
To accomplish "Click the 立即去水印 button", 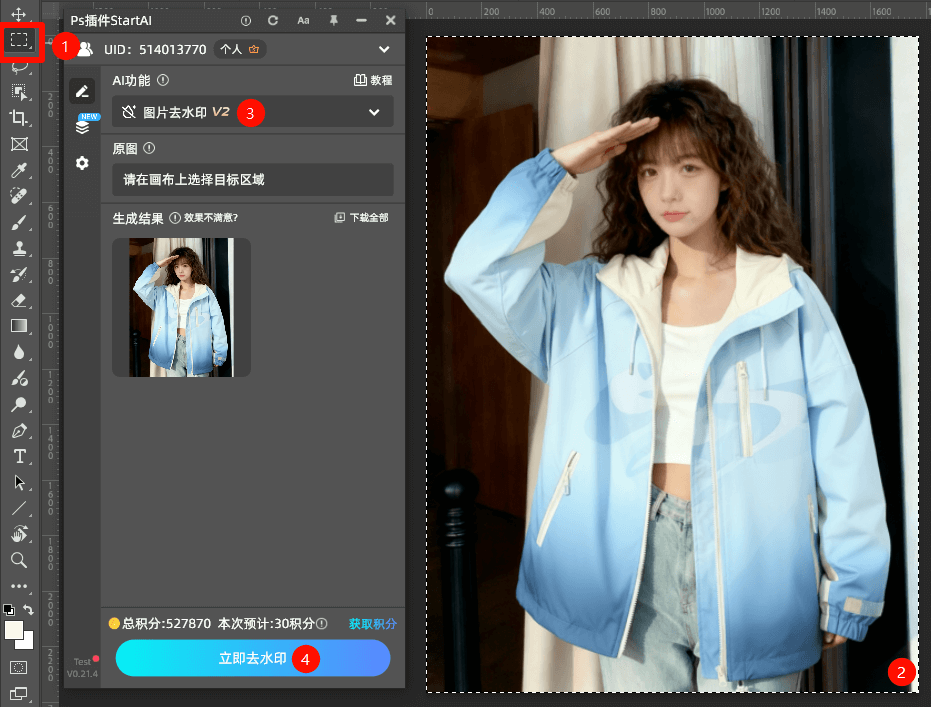I will pos(253,659).
